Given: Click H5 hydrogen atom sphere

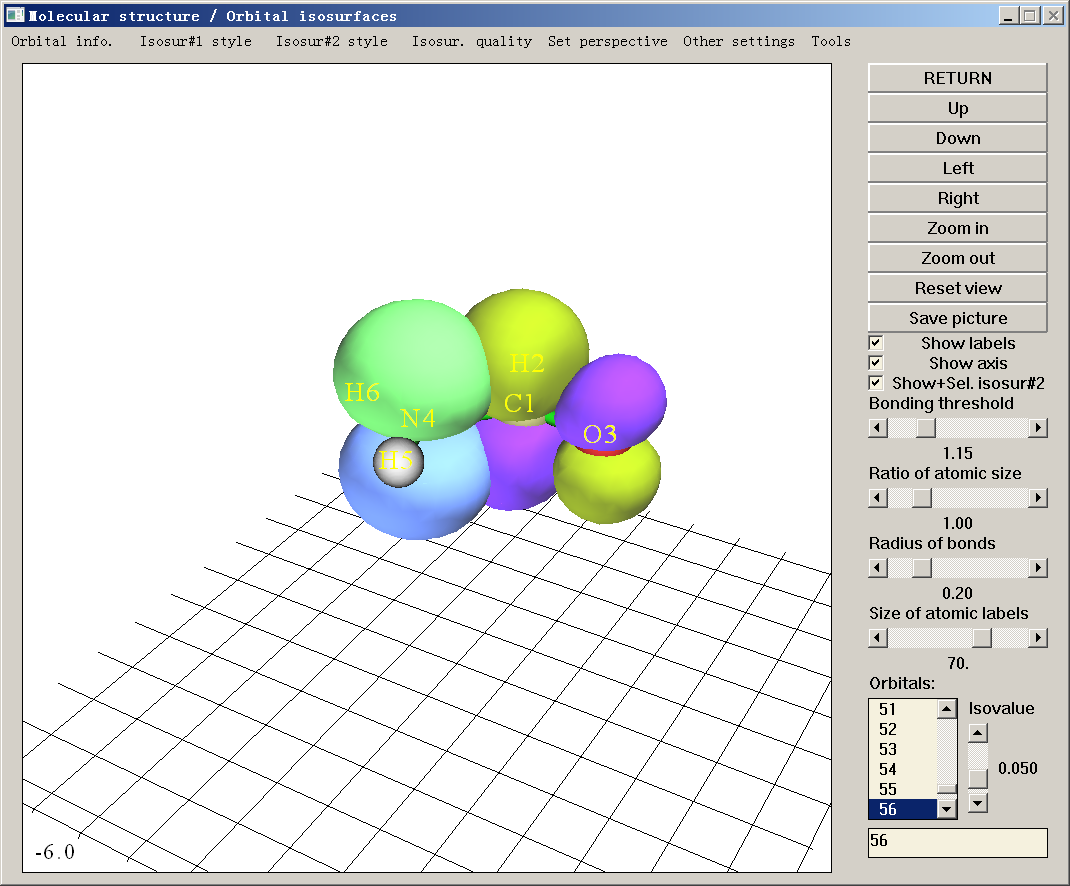Looking at the screenshot, I should (399, 461).
